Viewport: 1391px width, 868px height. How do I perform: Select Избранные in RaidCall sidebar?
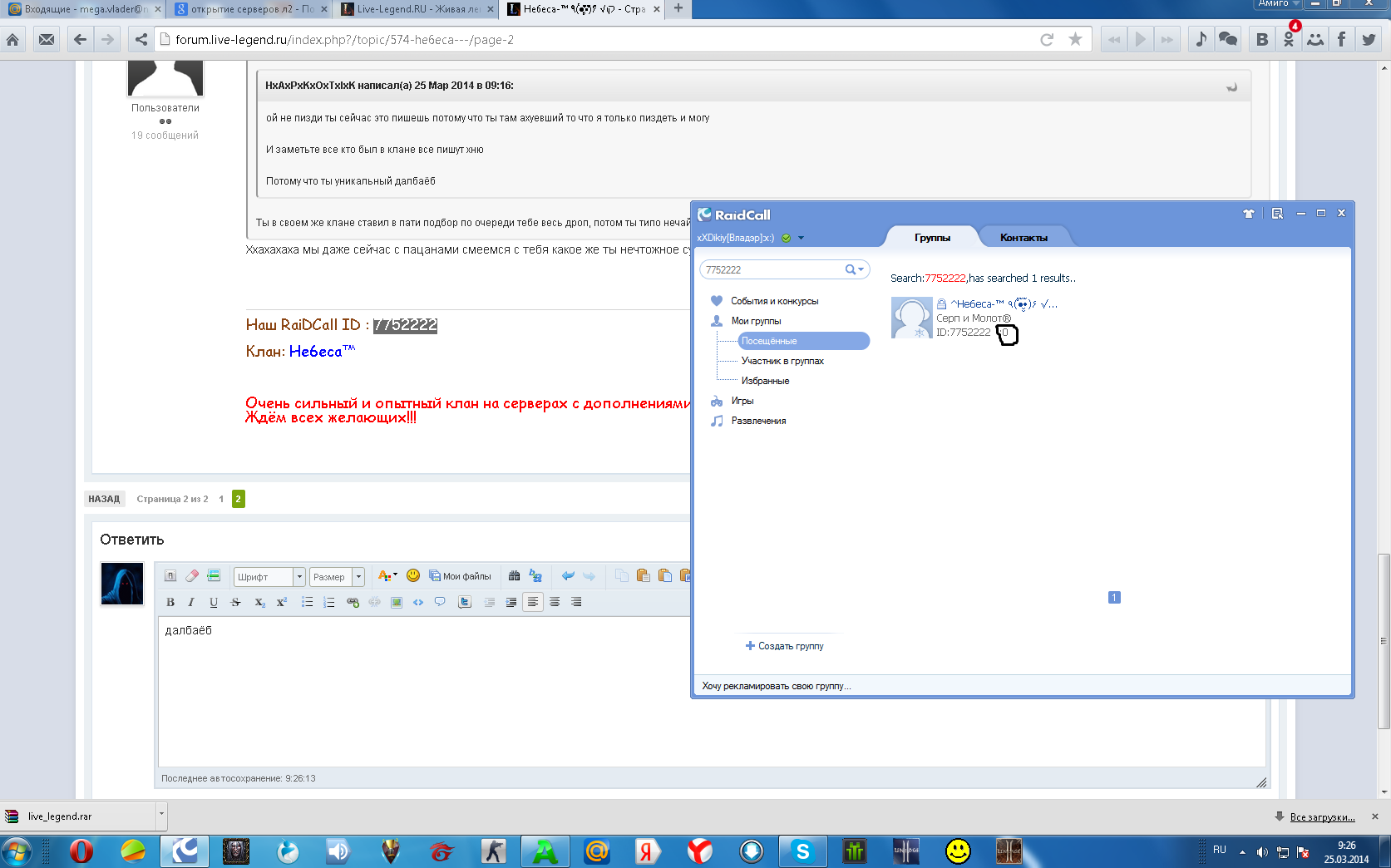pyautogui.click(x=765, y=381)
